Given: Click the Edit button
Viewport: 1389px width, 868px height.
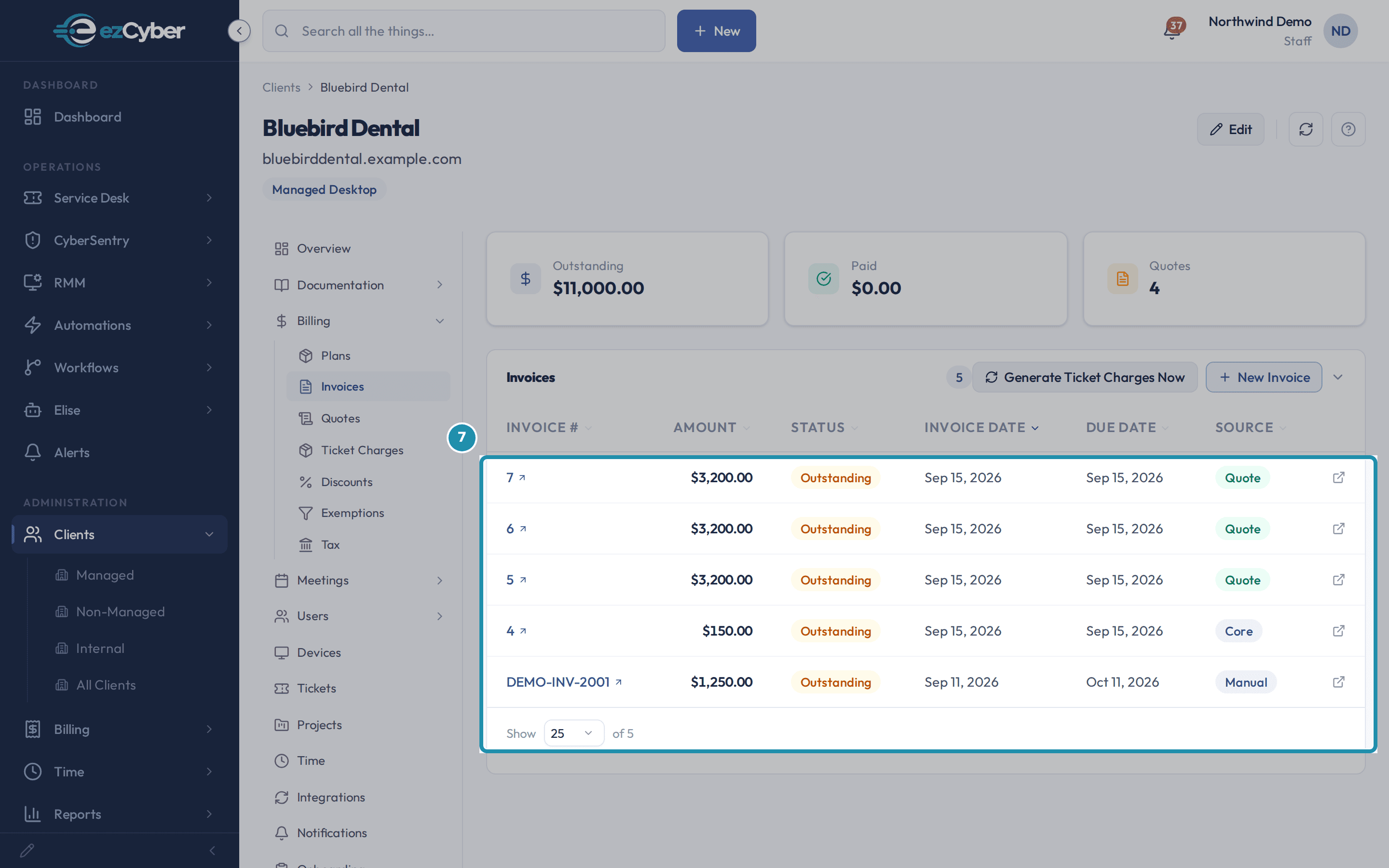Looking at the screenshot, I should point(1231,129).
